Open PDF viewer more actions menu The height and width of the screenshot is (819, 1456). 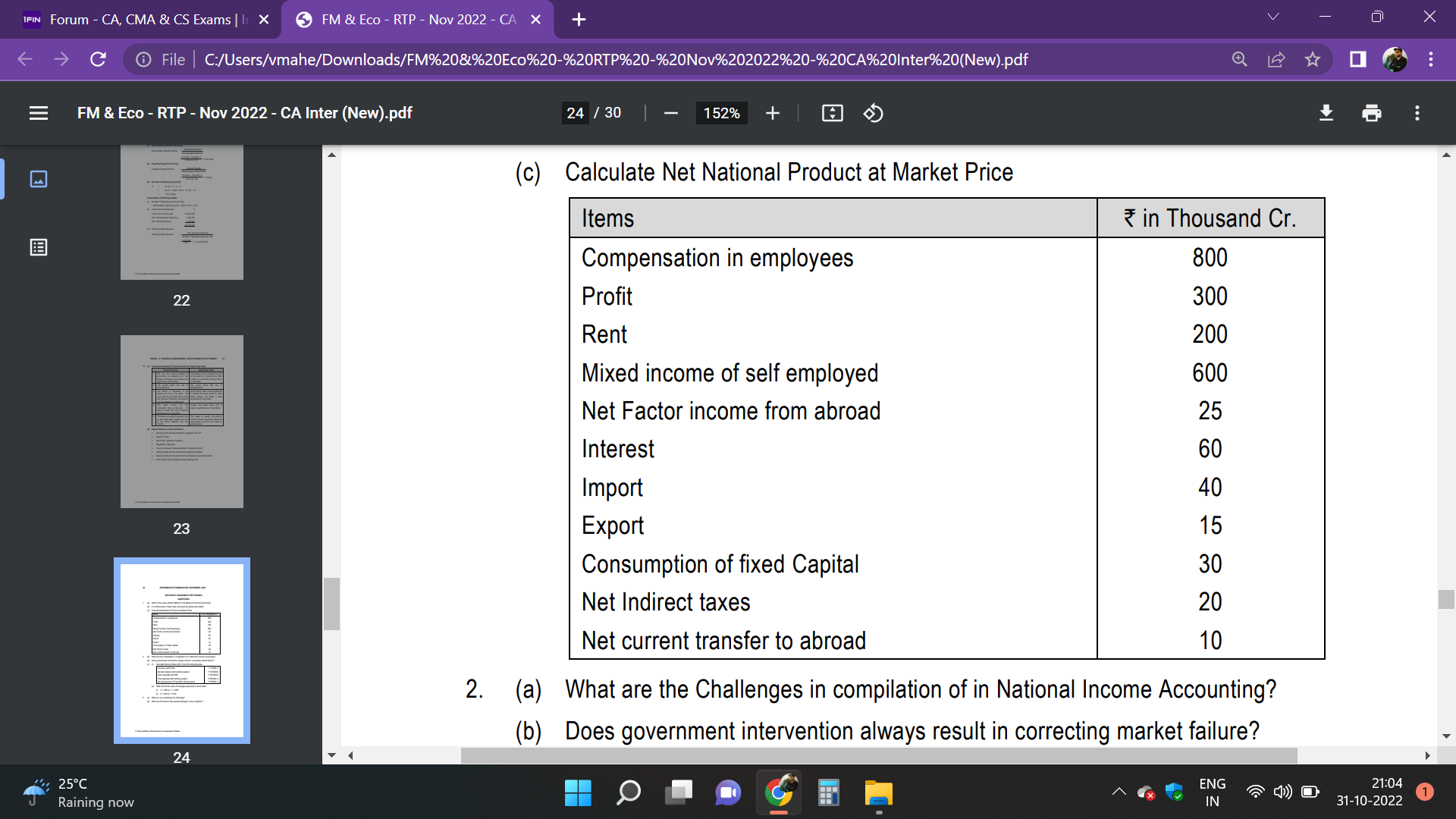(1417, 113)
